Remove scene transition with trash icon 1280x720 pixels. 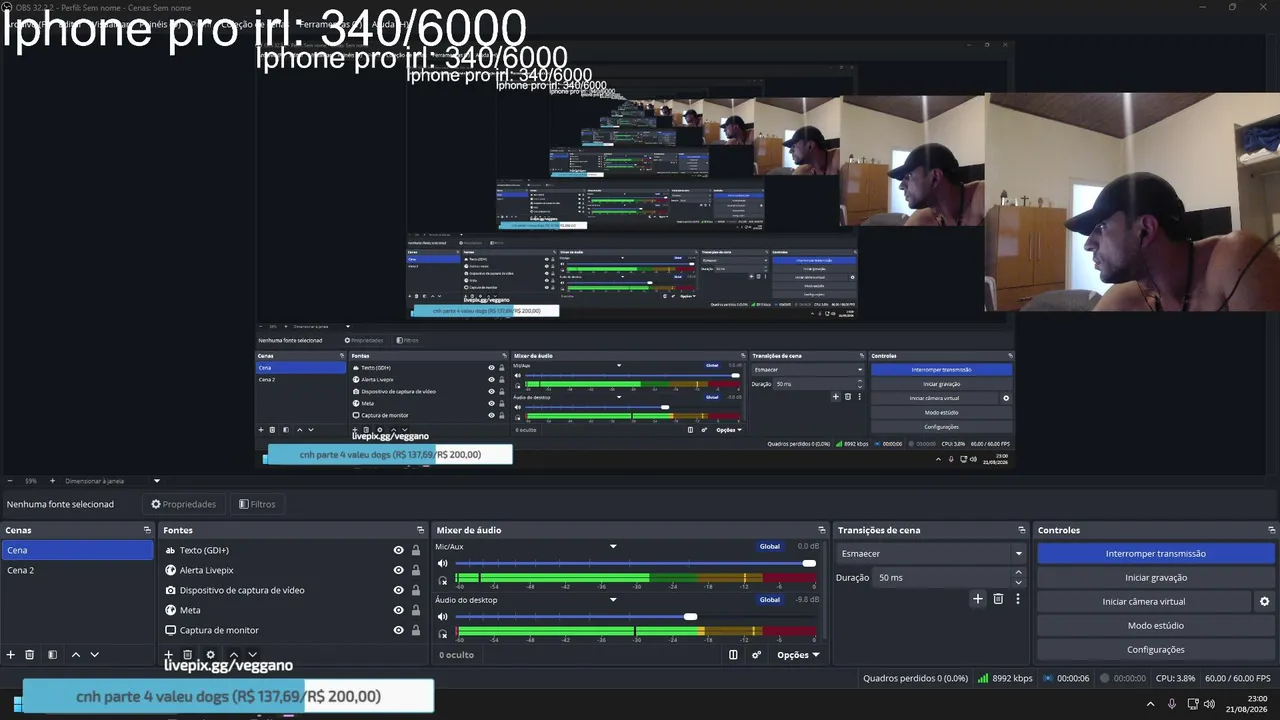(998, 599)
